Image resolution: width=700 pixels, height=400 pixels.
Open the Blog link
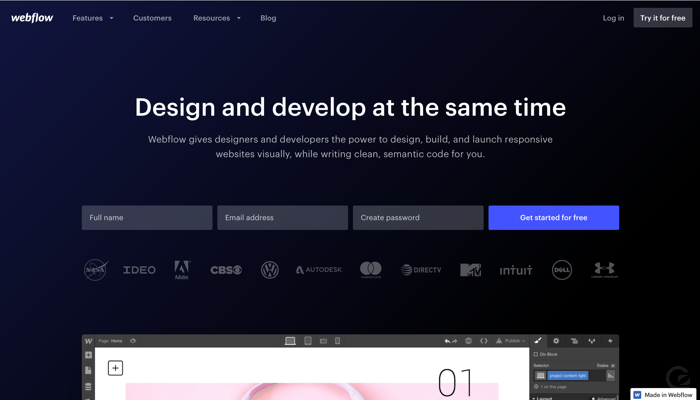point(268,18)
